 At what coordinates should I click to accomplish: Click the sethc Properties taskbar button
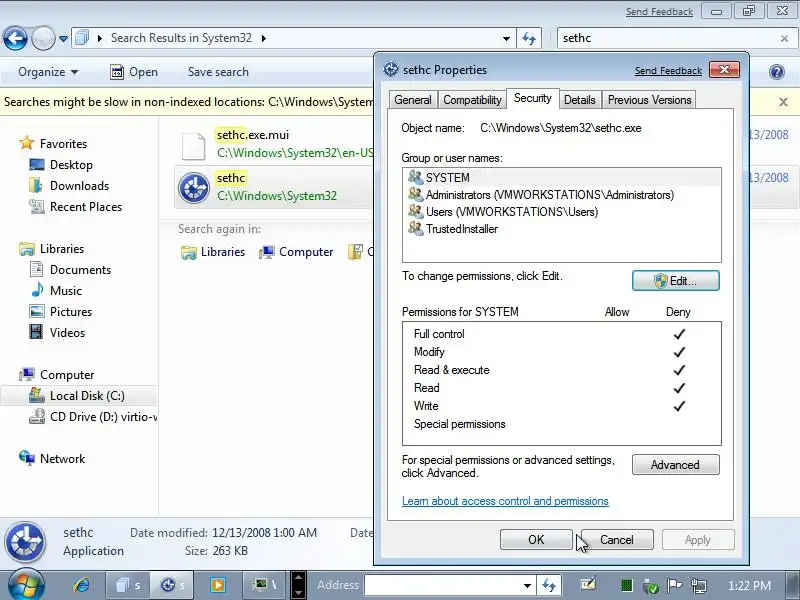point(172,585)
